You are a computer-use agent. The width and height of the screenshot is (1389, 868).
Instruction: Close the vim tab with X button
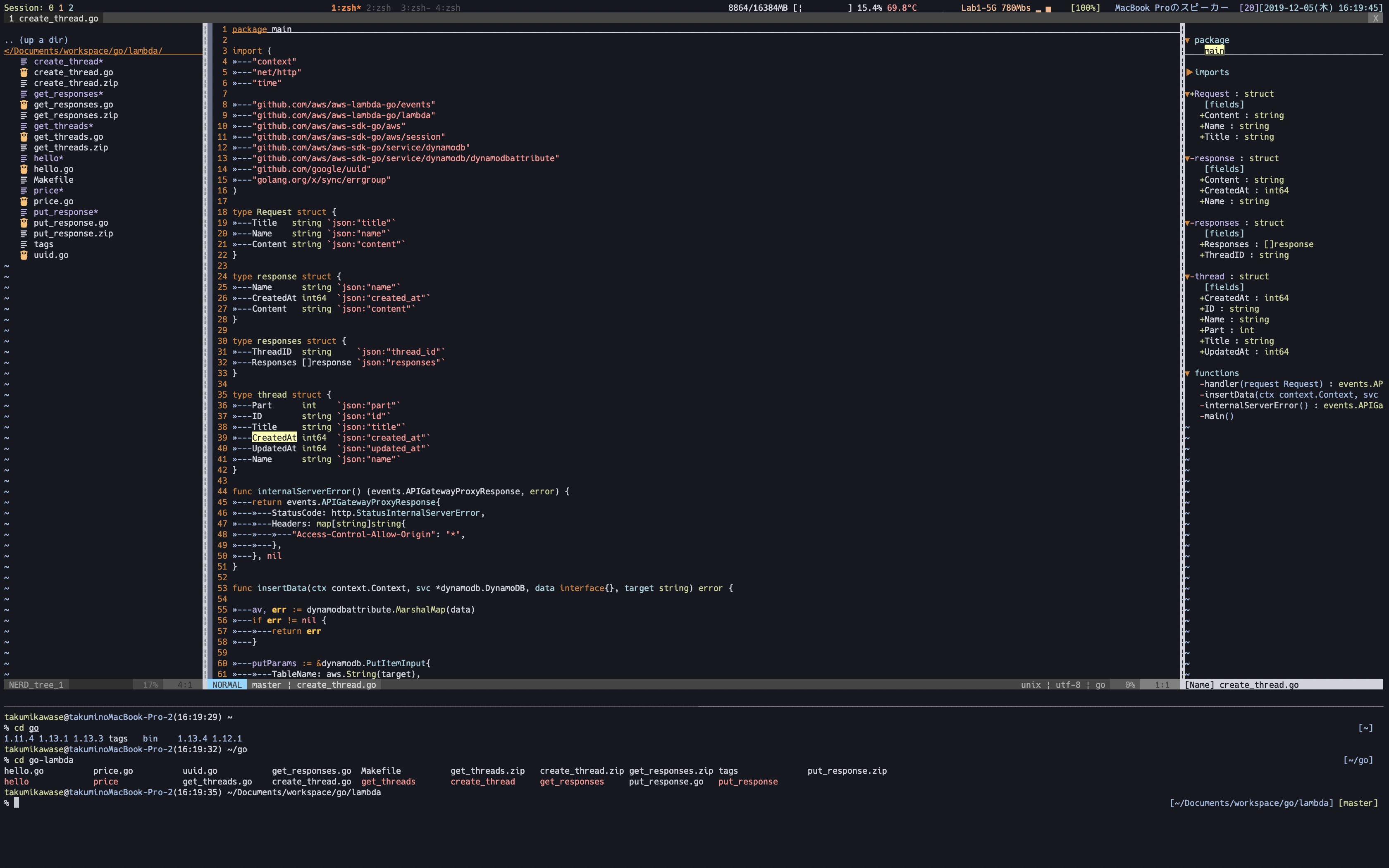click(1375, 18)
